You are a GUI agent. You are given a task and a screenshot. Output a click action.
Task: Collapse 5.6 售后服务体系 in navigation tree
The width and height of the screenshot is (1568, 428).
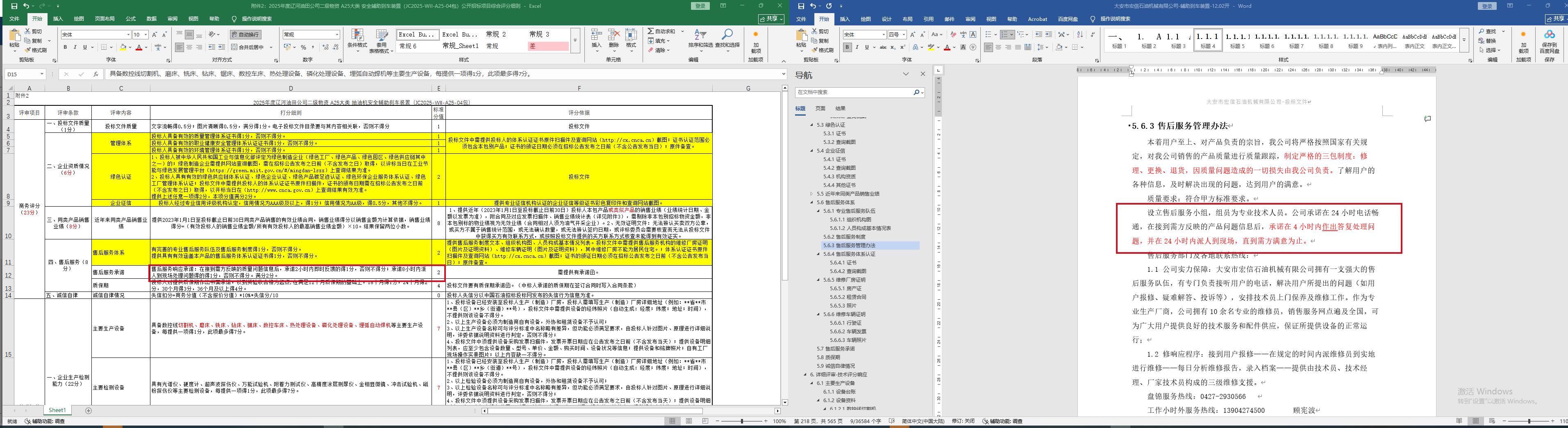coord(811,202)
